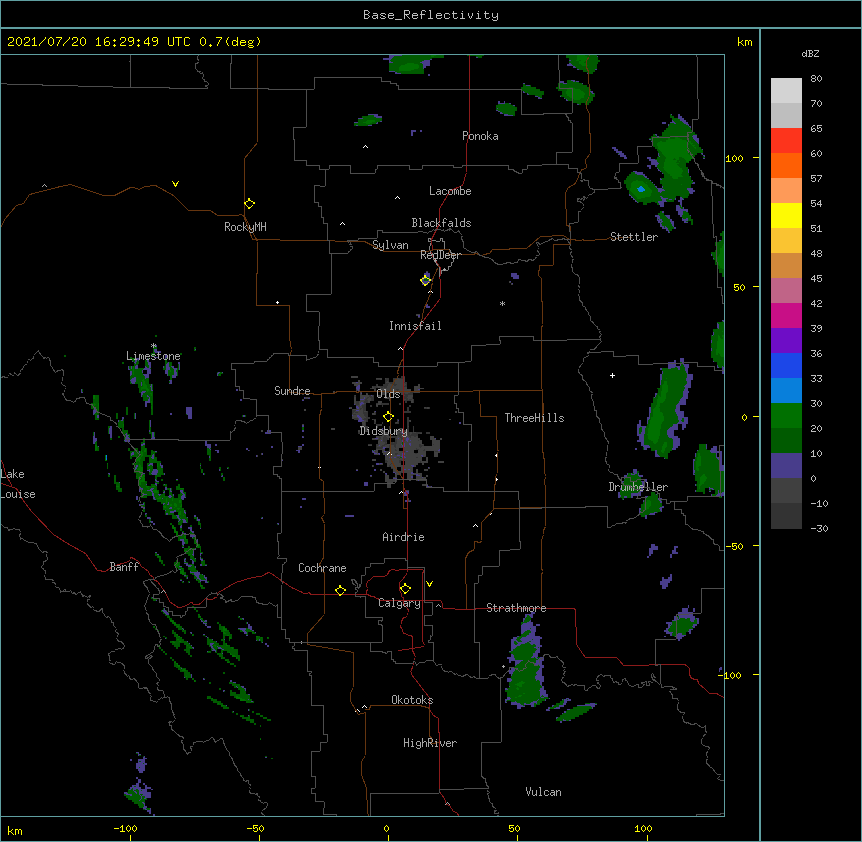Click the yellow diamond marker south of RedDeer
The height and width of the screenshot is (842, 862).
pyautogui.click(x=426, y=280)
